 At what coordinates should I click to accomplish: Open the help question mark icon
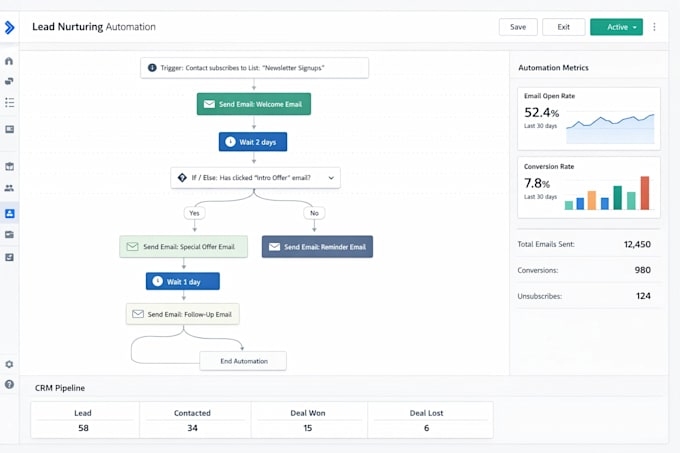click(9, 385)
